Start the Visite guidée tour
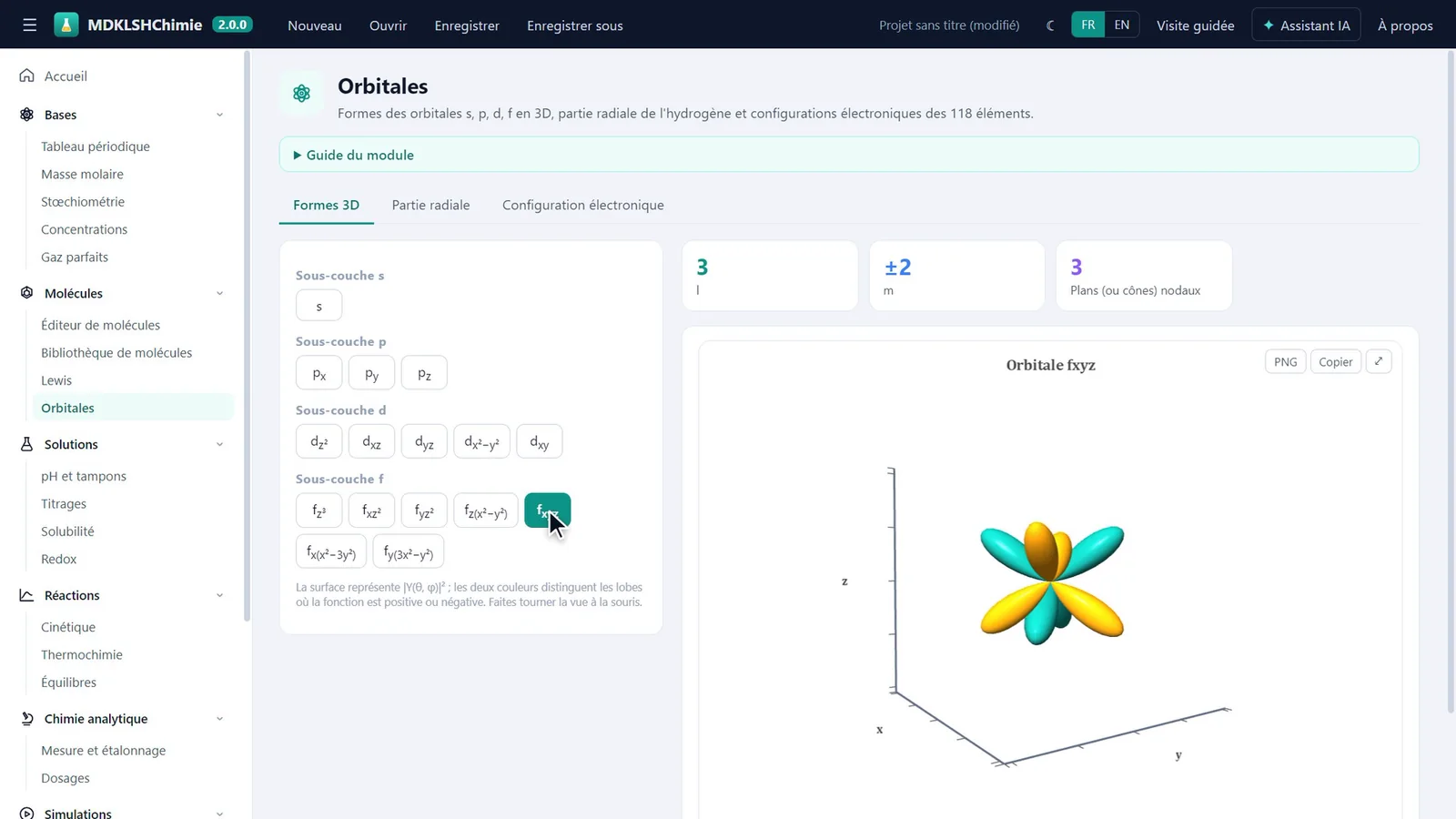The height and width of the screenshot is (819, 1456). tap(1195, 25)
